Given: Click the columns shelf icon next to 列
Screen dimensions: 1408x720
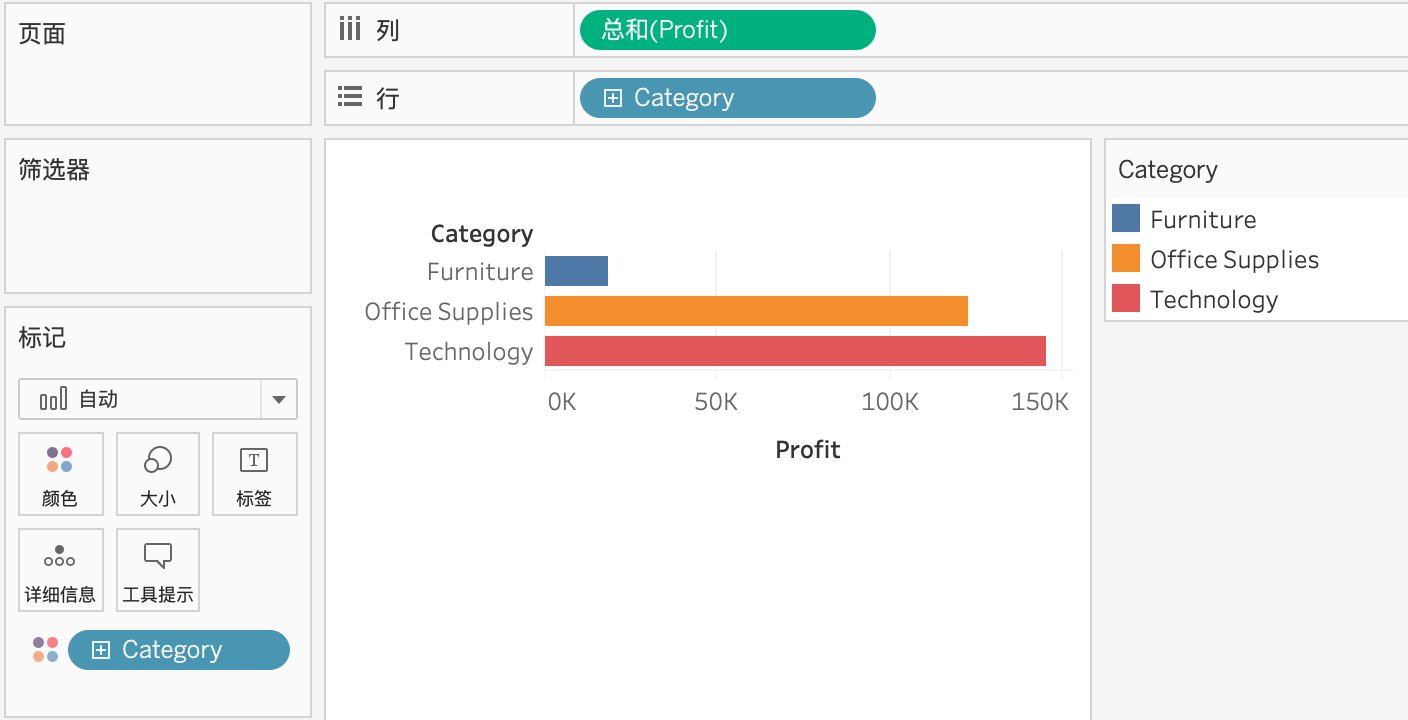Looking at the screenshot, I should click(x=349, y=29).
